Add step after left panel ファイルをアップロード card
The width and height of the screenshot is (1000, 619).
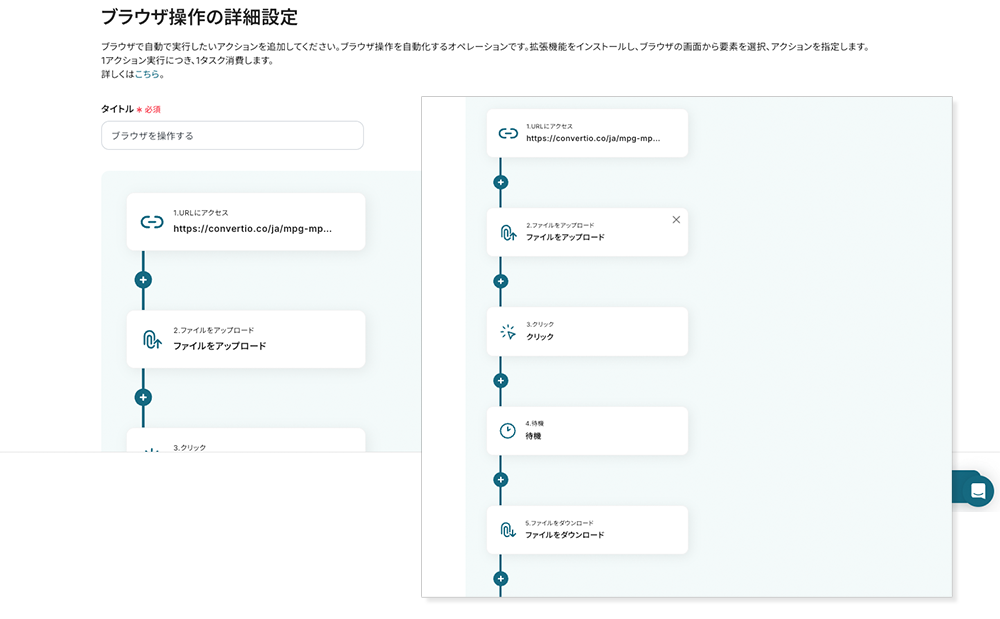(x=143, y=397)
